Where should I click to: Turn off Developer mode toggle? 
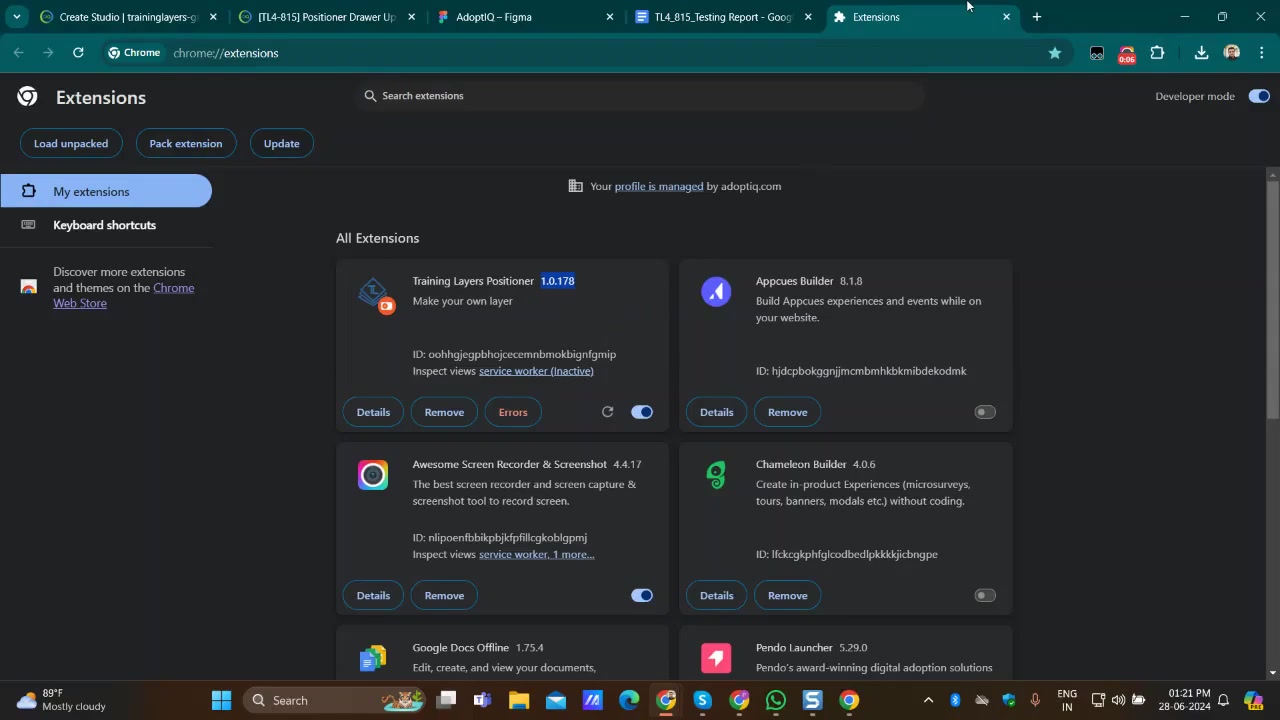tap(1258, 96)
